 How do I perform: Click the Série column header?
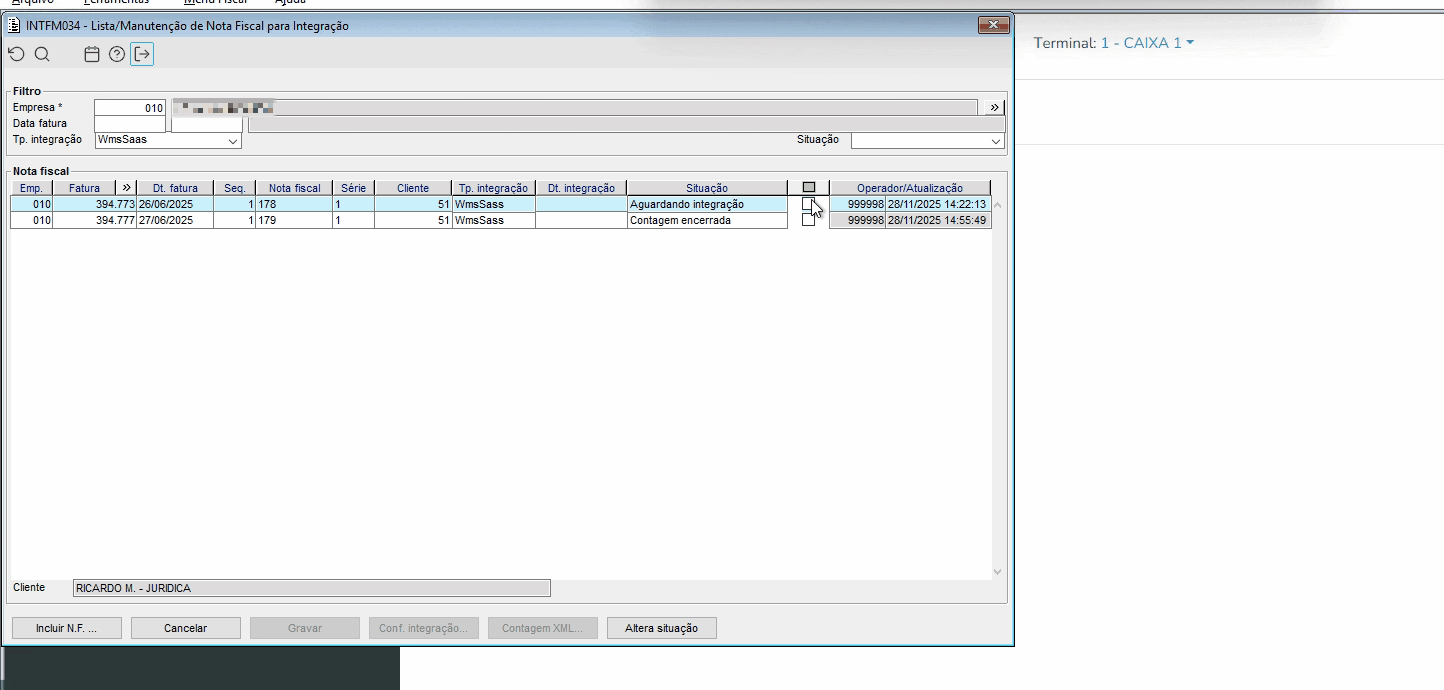click(x=353, y=188)
